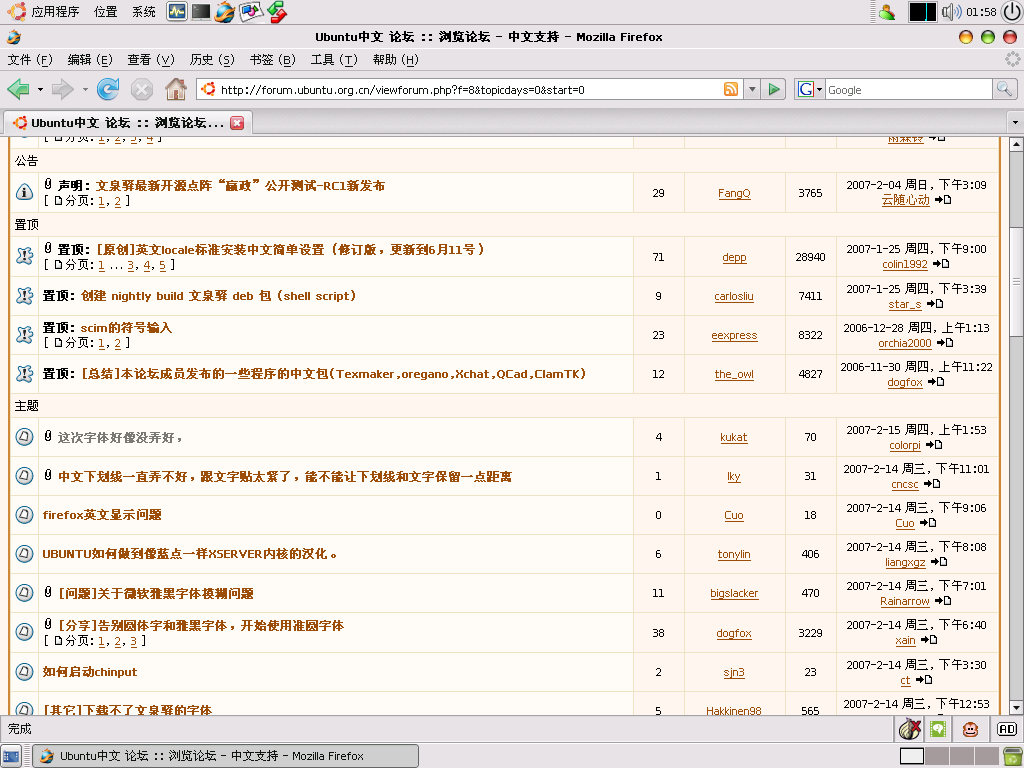The width and height of the screenshot is (1024, 768).
Task: Open topic firefox英文显示问题
Action: (x=102, y=515)
